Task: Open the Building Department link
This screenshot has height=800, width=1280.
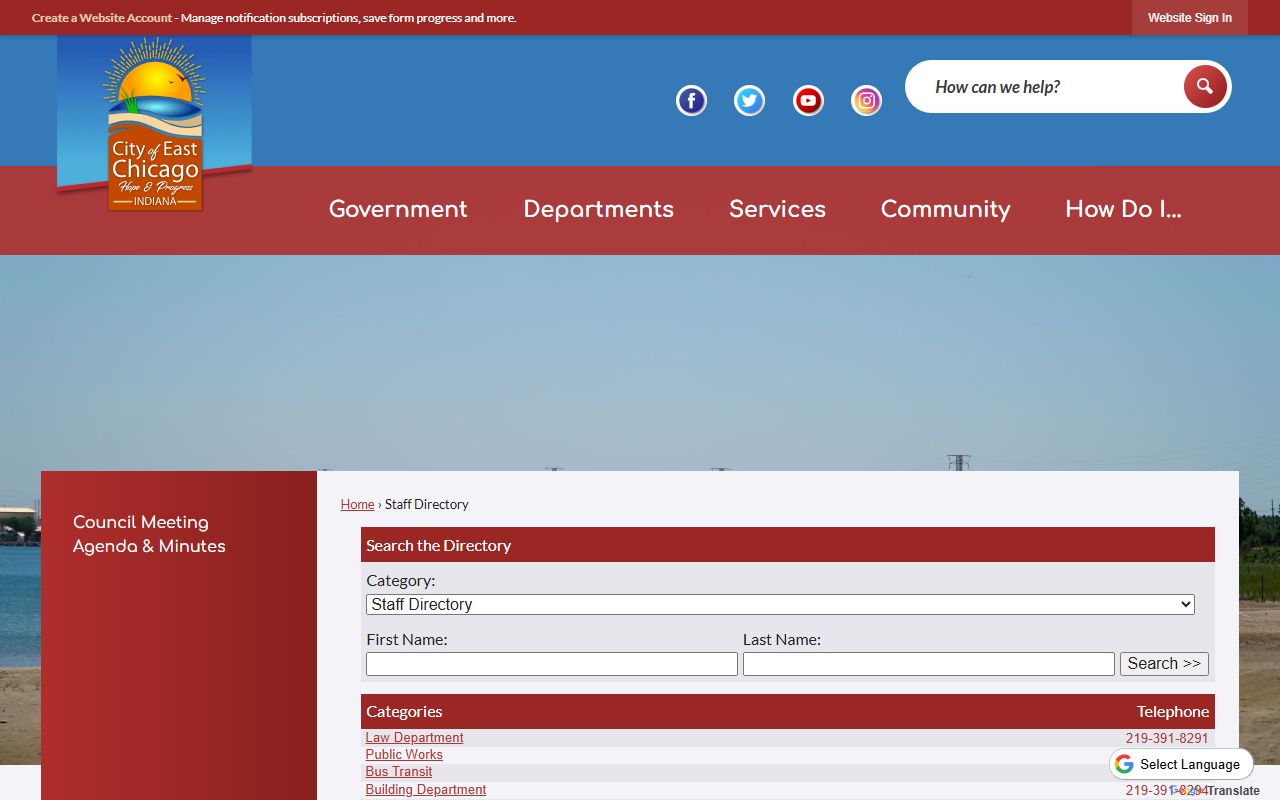Action: pyautogui.click(x=426, y=790)
